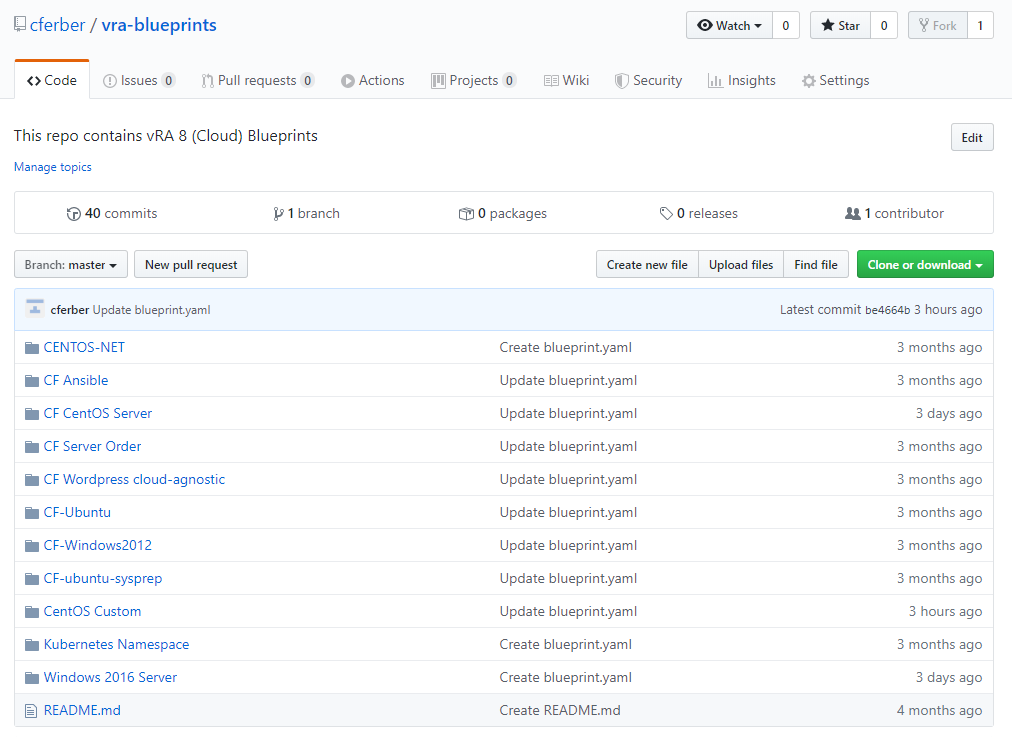Click the Edit description button
Image resolution: width=1012 pixels, height=737 pixels.
(x=972, y=137)
